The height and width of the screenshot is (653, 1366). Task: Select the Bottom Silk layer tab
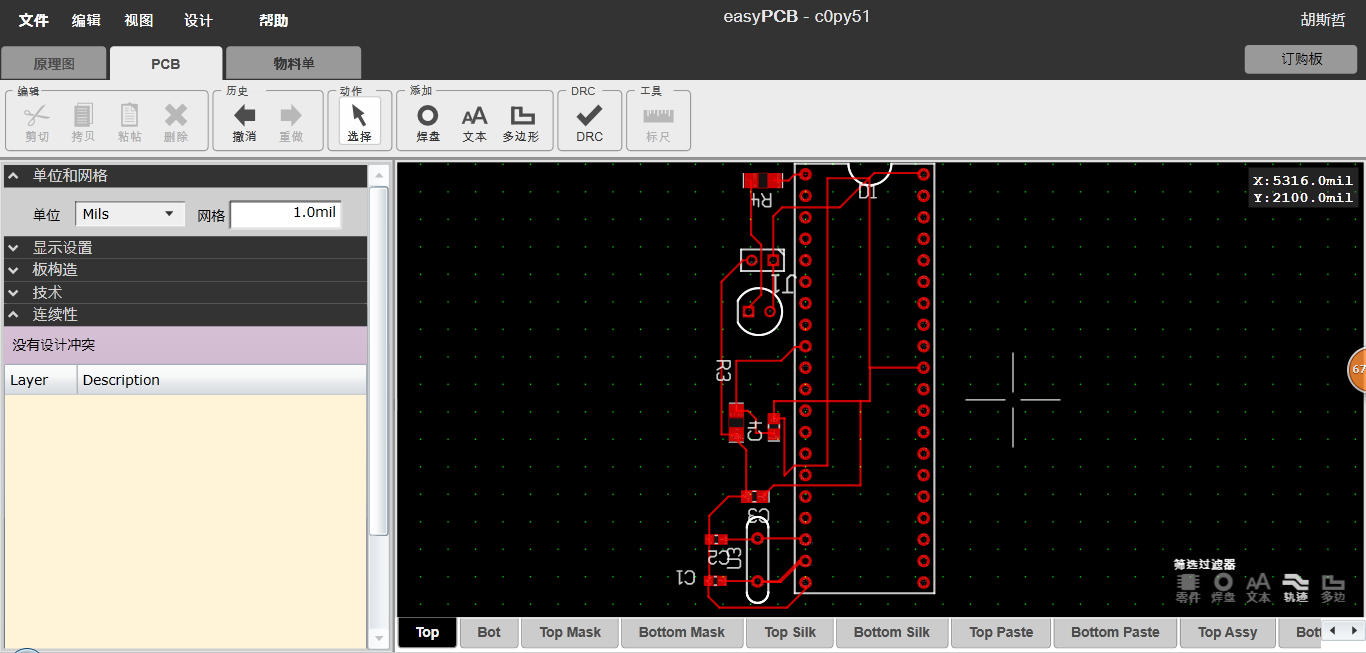pos(892,632)
